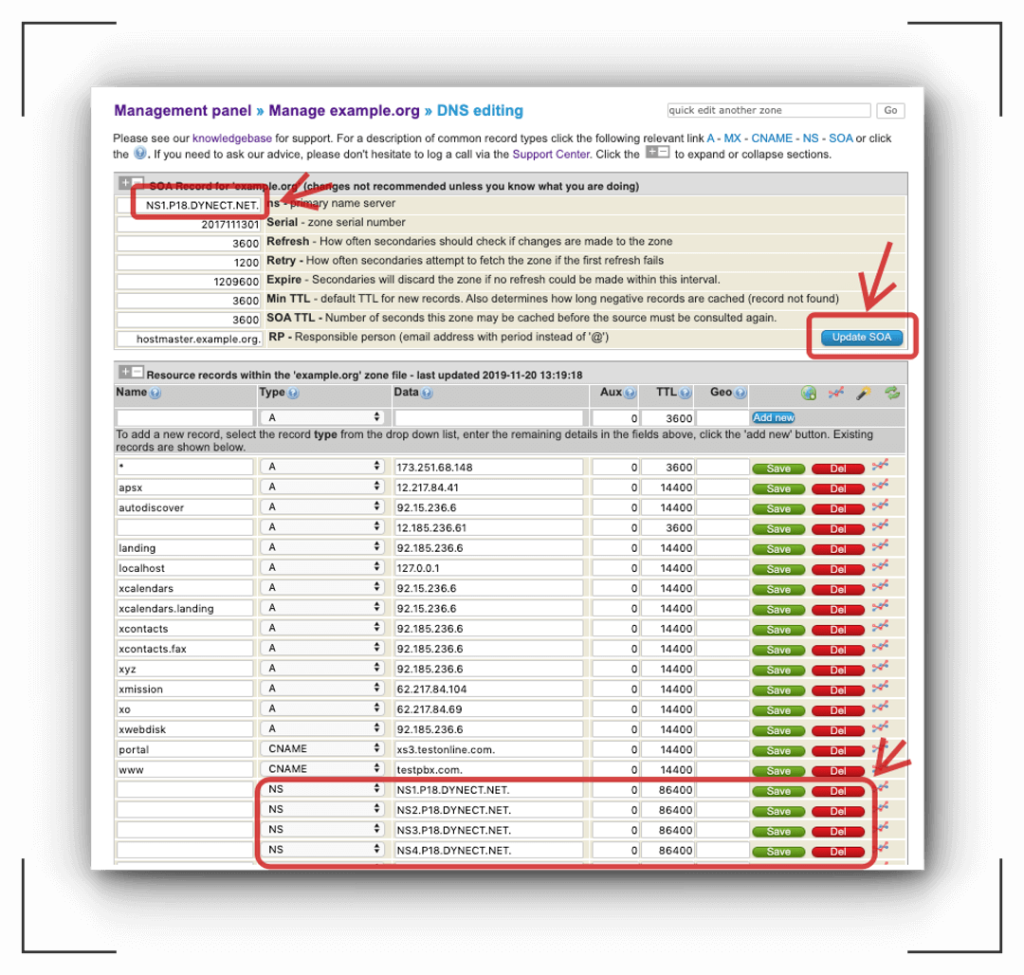1024x975 pixels.
Task: Click the zone Serial number field
Action: click(189, 224)
